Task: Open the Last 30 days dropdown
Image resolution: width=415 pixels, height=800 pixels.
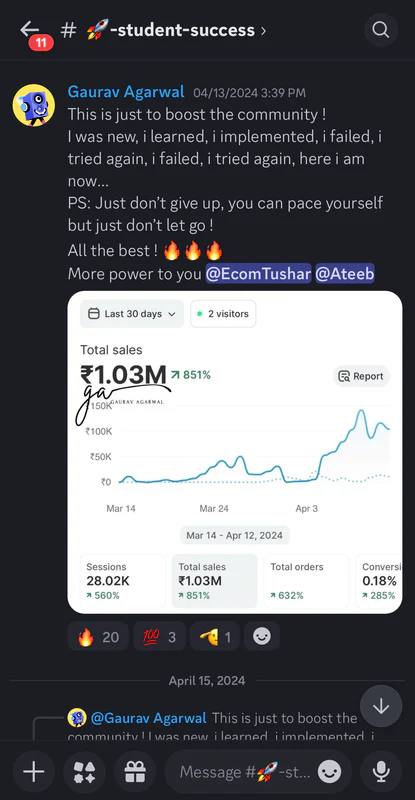Action: [x=132, y=314]
